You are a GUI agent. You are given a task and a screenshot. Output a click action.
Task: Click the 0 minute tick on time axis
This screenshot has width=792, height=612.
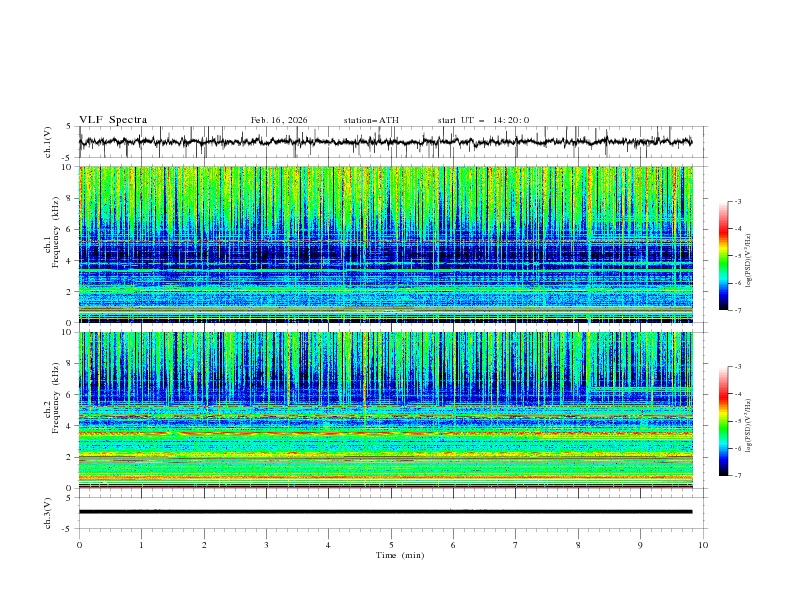[x=79, y=545]
